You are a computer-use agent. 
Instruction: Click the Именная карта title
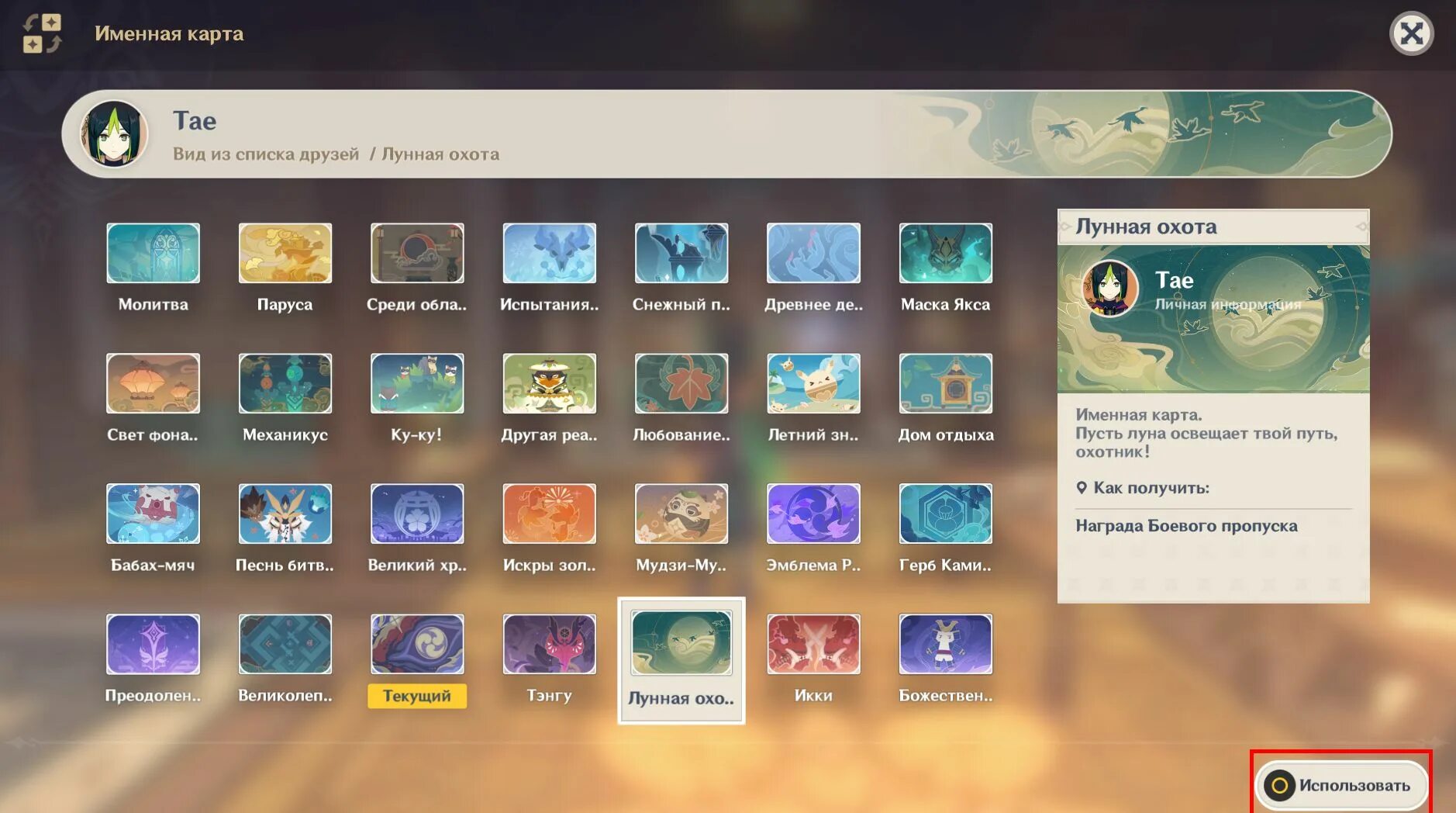tap(169, 33)
